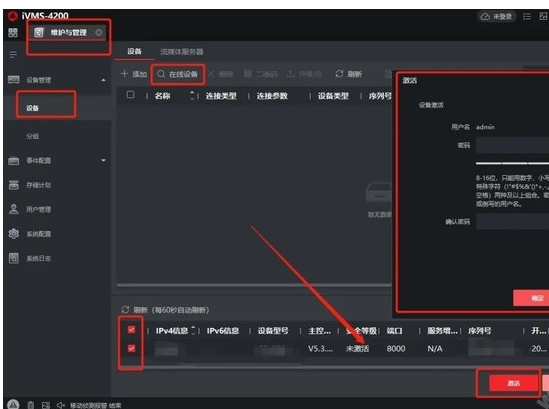The height and width of the screenshot is (409, 549).
Task: Expand the 事件配置 sidebar section
Action: pyautogui.click(x=103, y=160)
